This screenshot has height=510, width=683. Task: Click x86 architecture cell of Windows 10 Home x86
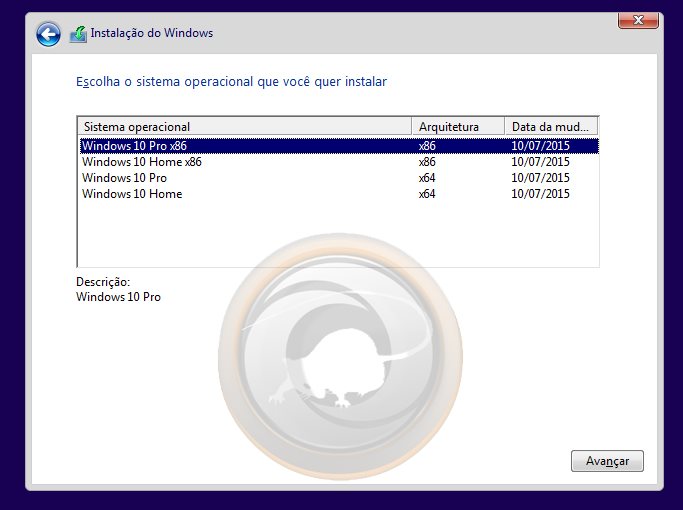pyautogui.click(x=427, y=162)
